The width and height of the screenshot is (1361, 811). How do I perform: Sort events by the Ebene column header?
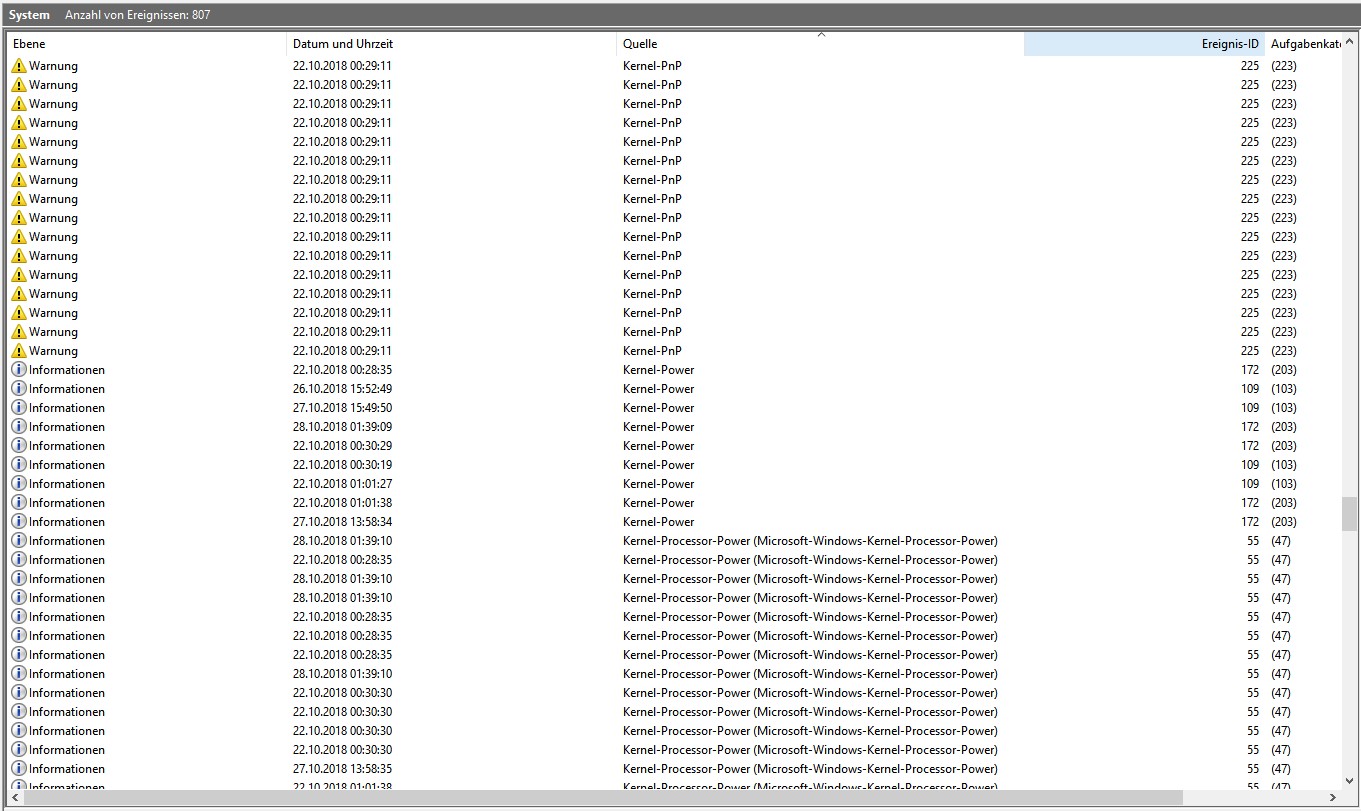pyautogui.click(x=147, y=44)
